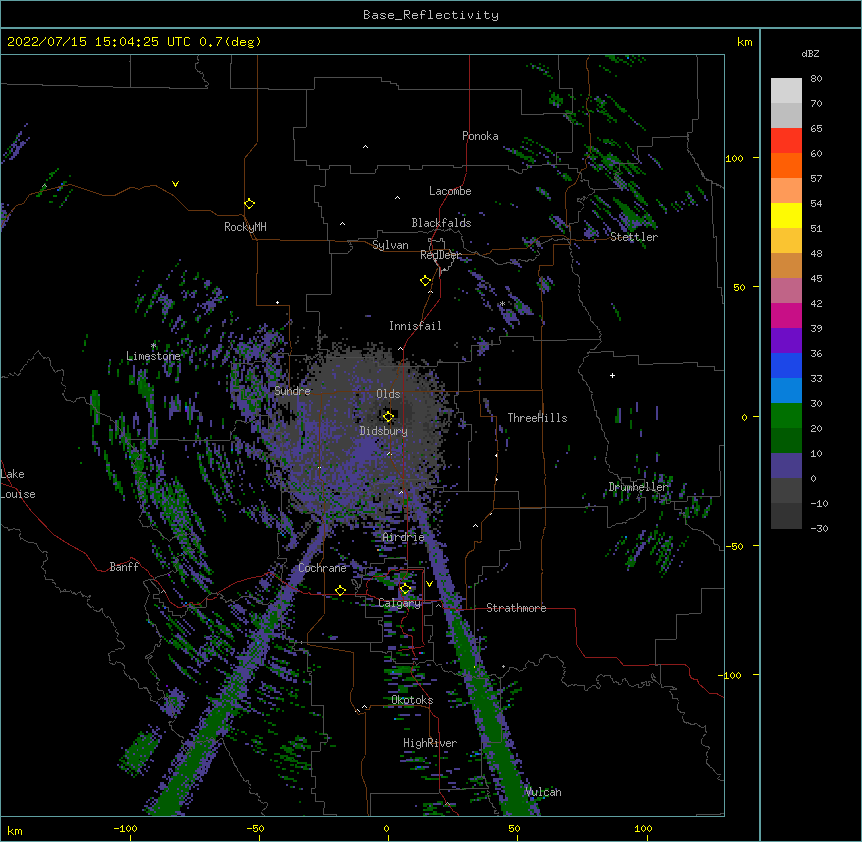Click the yellow diamond marker southeast of Cochrane
This screenshot has height=842, width=862.
click(340, 591)
